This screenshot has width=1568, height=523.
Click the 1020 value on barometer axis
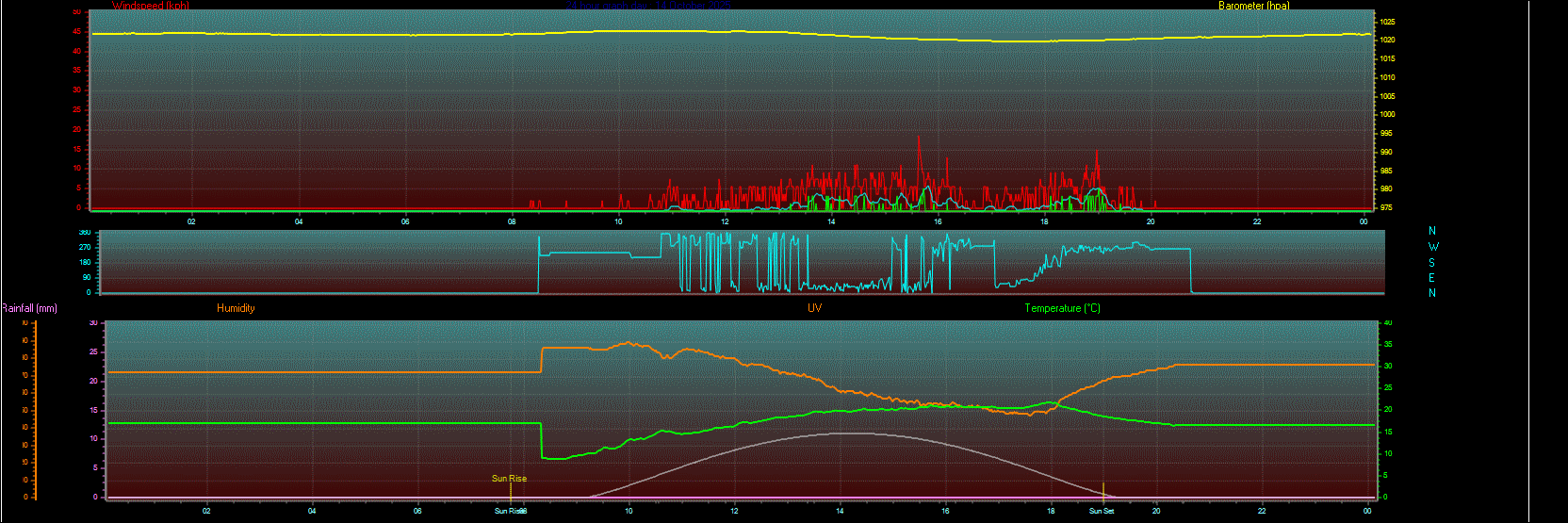pos(1389,41)
